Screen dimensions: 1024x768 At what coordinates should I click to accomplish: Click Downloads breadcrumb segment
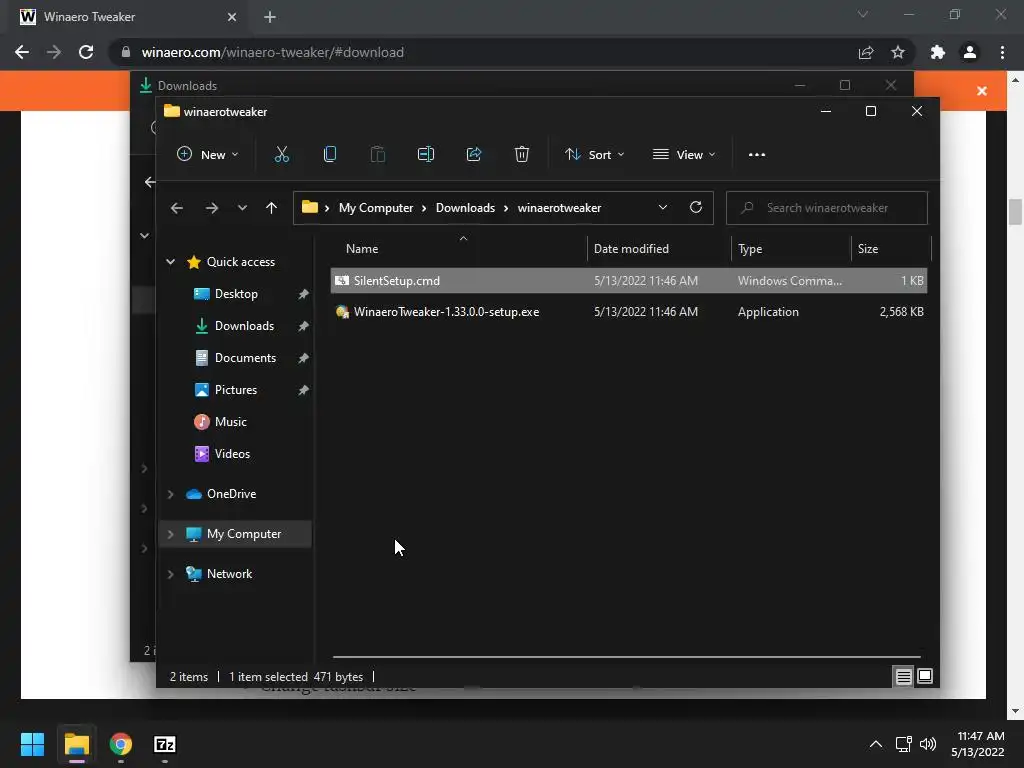465,208
